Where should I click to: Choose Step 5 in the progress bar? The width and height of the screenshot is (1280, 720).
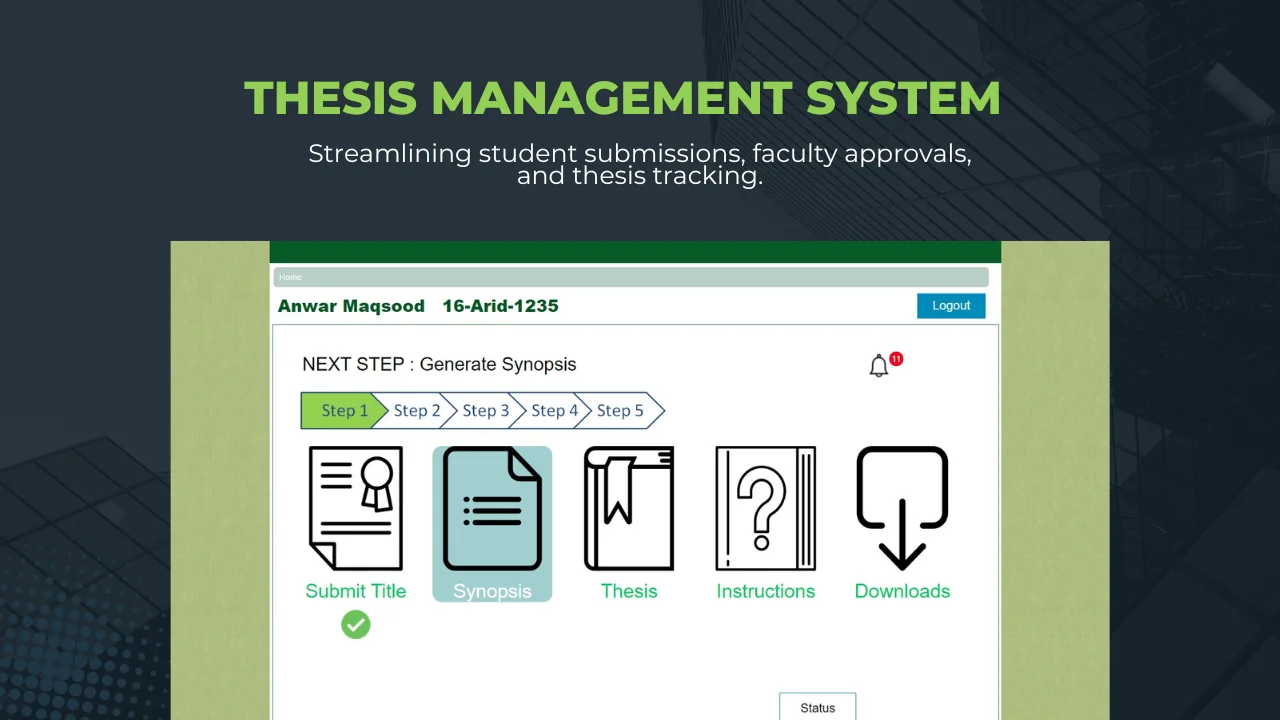(621, 411)
